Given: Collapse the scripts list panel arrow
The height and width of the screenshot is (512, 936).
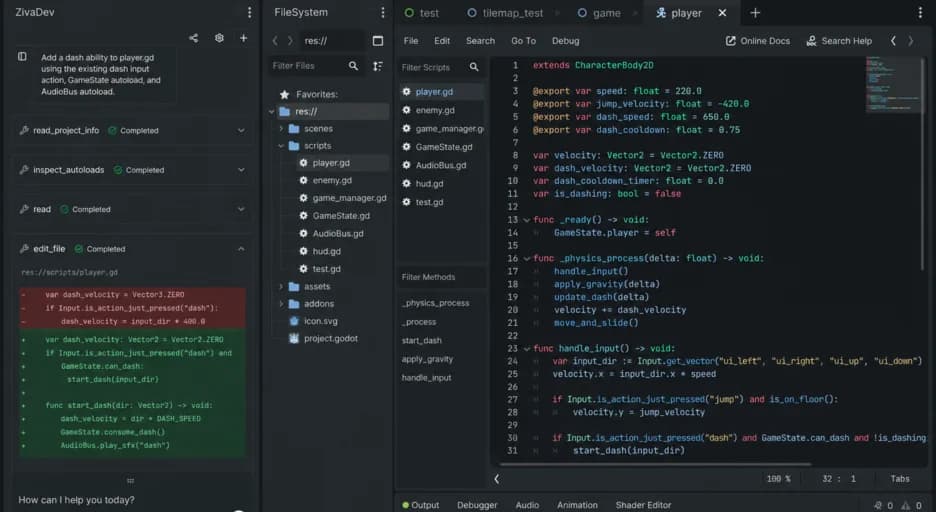Looking at the screenshot, I should pos(497,479).
